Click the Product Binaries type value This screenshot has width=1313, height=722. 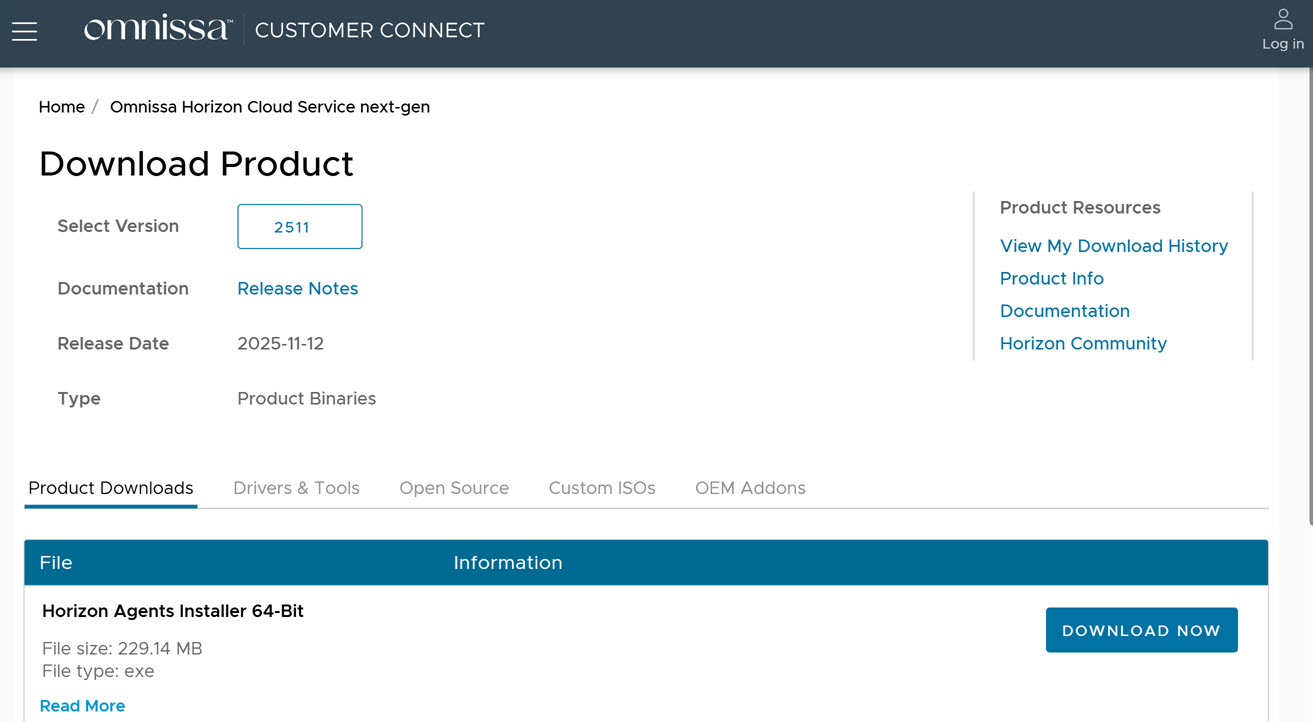pyautogui.click(x=307, y=398)
